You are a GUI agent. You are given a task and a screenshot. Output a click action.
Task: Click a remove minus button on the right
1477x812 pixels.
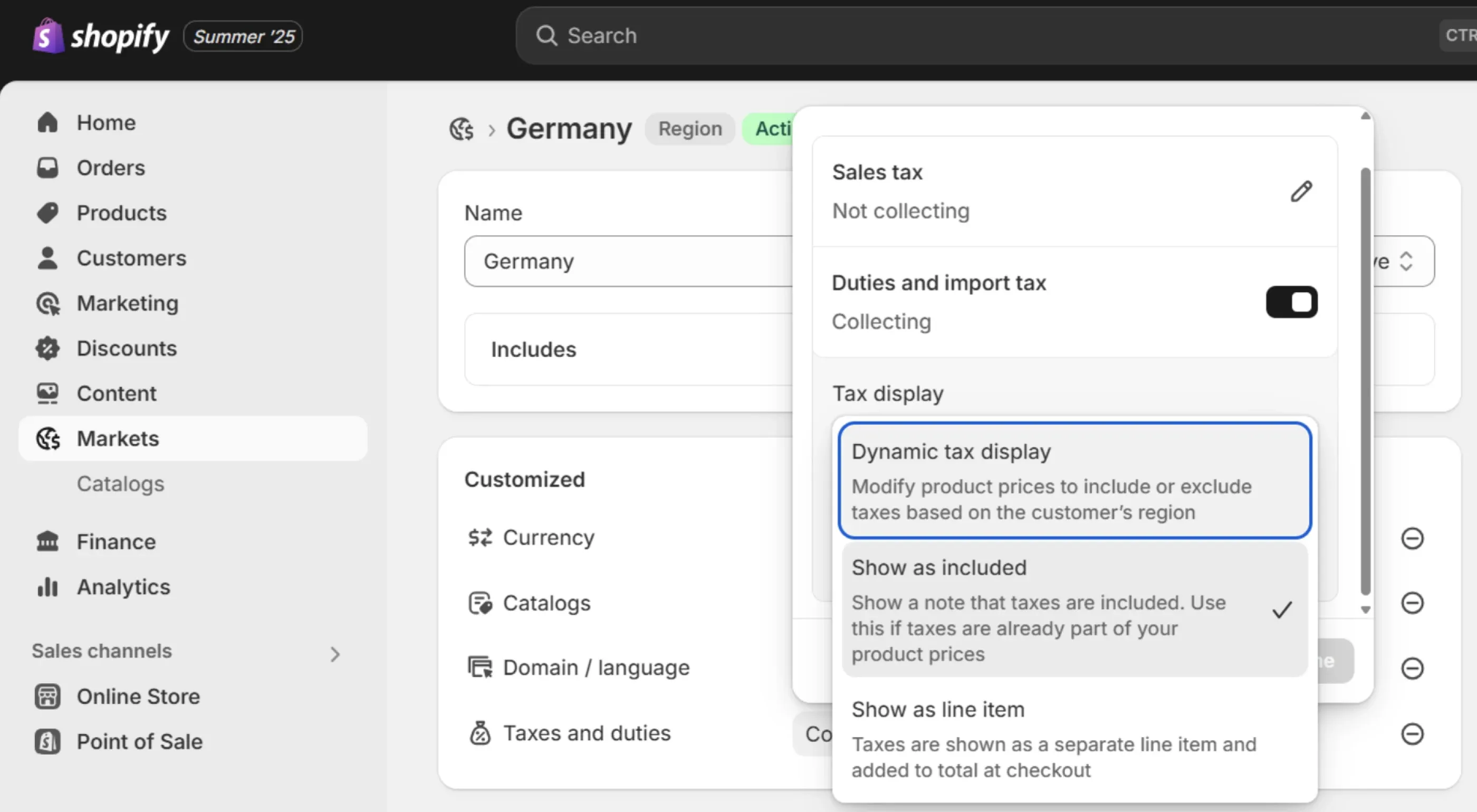(1412, 539)
